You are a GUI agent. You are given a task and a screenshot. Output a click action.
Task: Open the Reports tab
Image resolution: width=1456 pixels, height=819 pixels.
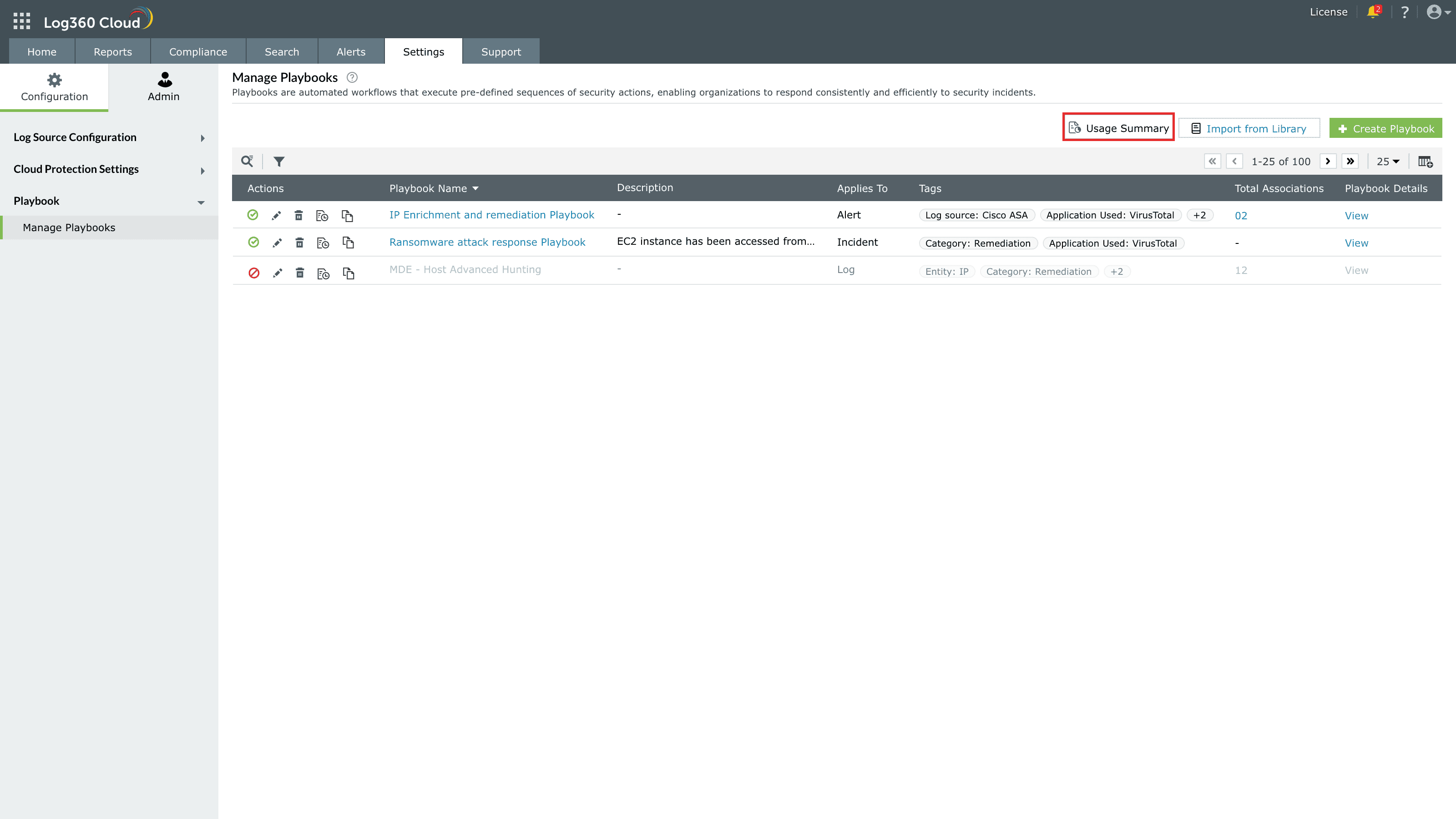click(112, 51)
